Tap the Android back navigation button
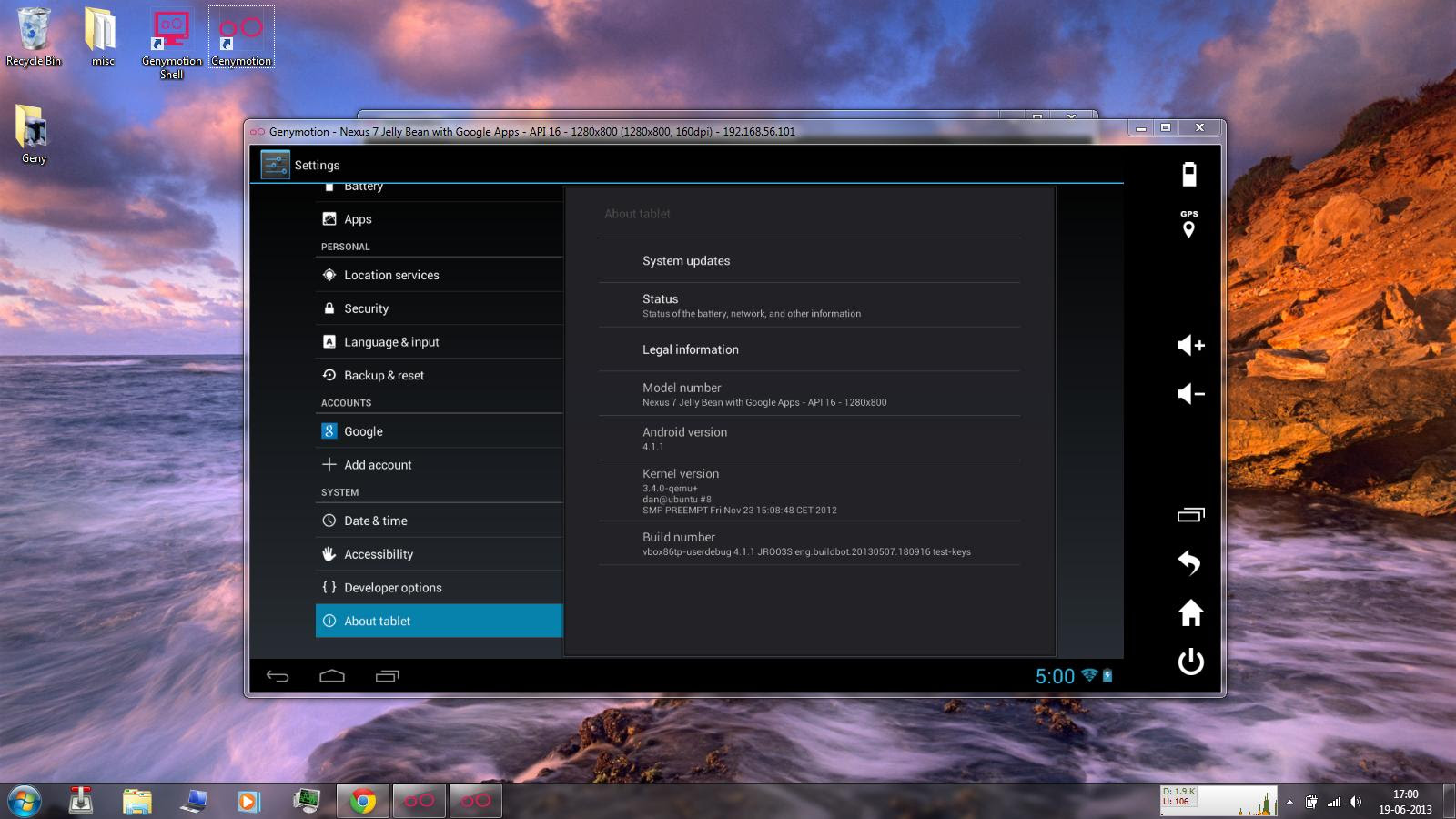This screenshot has width=1456, height=819. tap(278, 676)
